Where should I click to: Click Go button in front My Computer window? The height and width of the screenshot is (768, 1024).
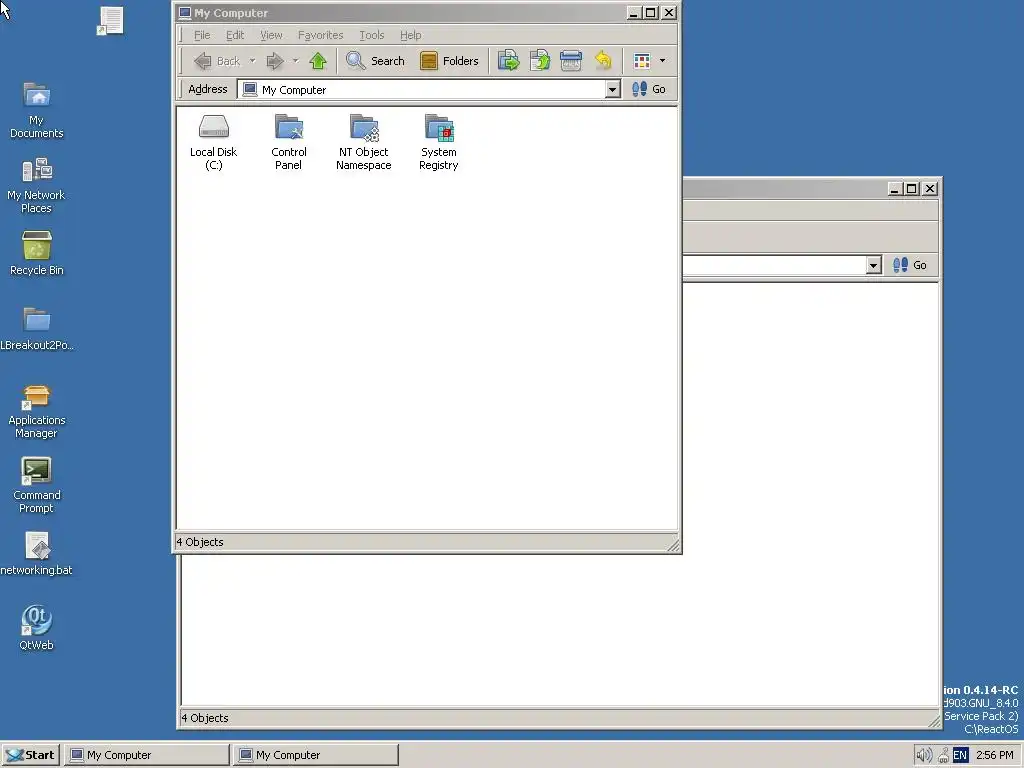649,89
